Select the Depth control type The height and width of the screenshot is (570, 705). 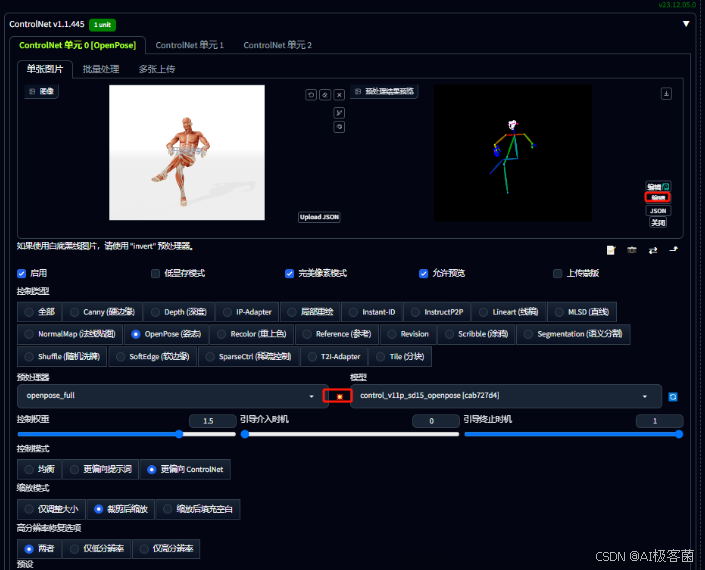(179, 312)
